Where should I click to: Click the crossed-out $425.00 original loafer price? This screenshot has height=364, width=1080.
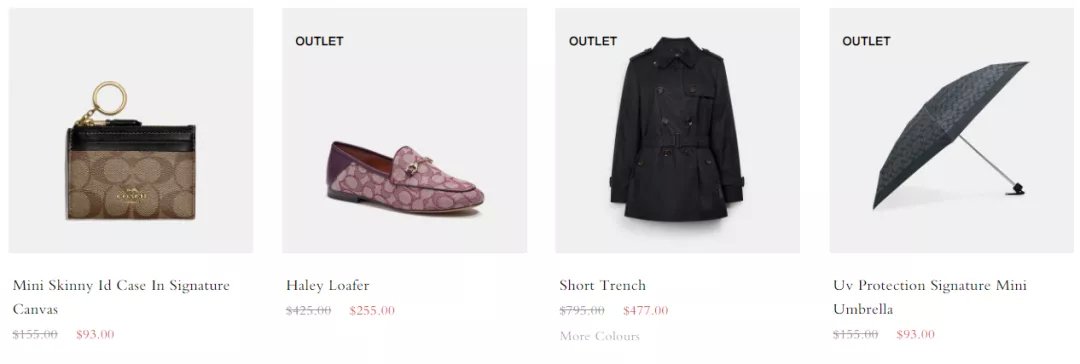[x=309, y=310]
